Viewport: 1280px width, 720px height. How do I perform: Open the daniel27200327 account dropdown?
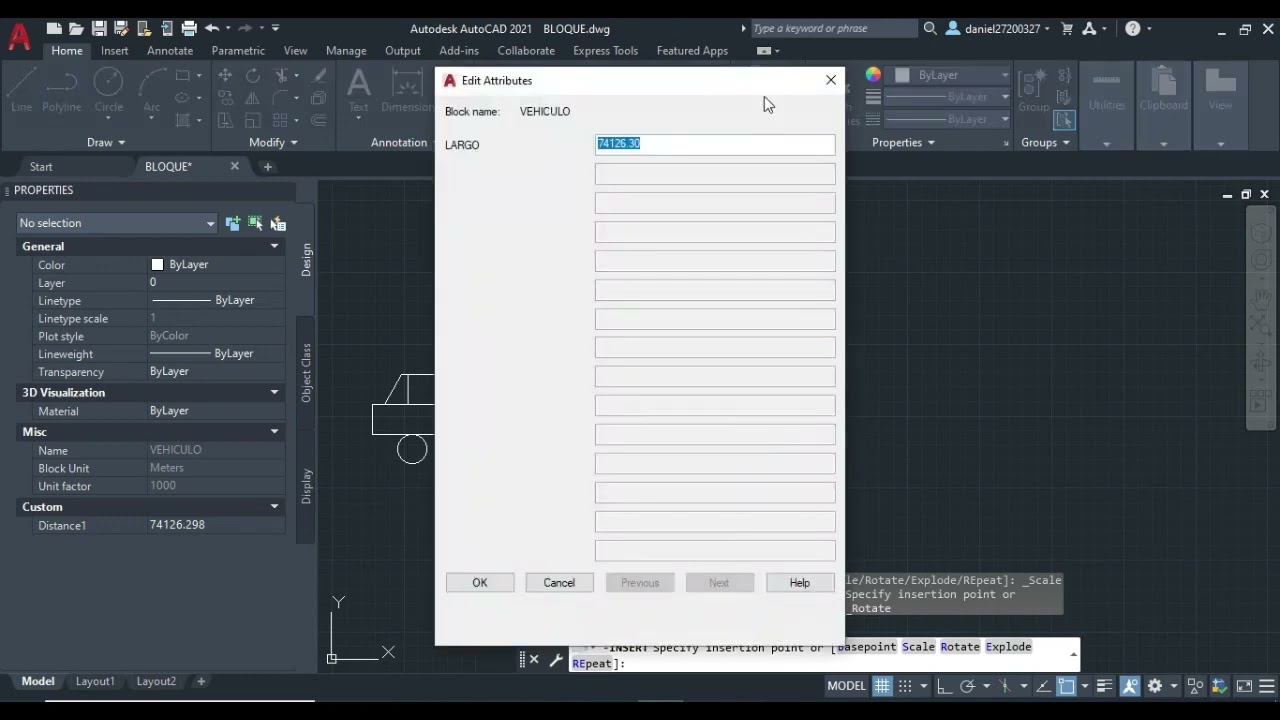click(x=999, y=29)
